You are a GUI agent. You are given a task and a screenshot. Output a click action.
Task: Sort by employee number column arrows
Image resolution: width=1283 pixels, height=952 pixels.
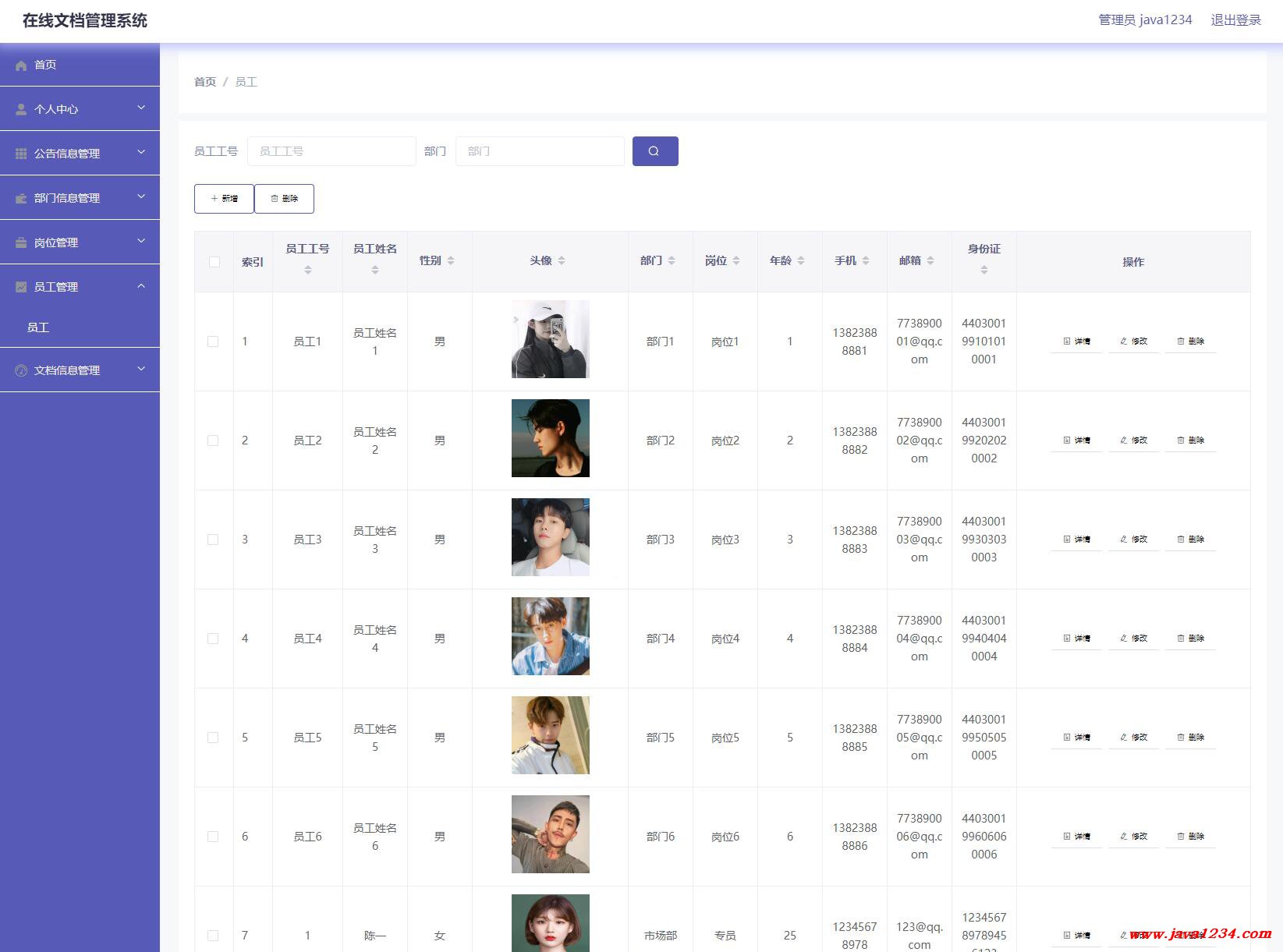tap(307, 270)
